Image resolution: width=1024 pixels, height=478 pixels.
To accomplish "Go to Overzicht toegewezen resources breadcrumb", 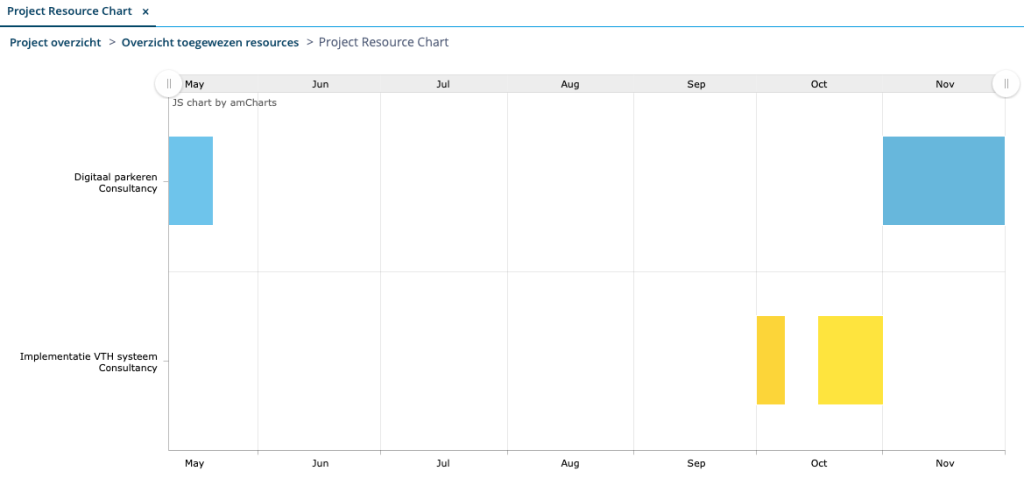I will [x=210, y=42].
